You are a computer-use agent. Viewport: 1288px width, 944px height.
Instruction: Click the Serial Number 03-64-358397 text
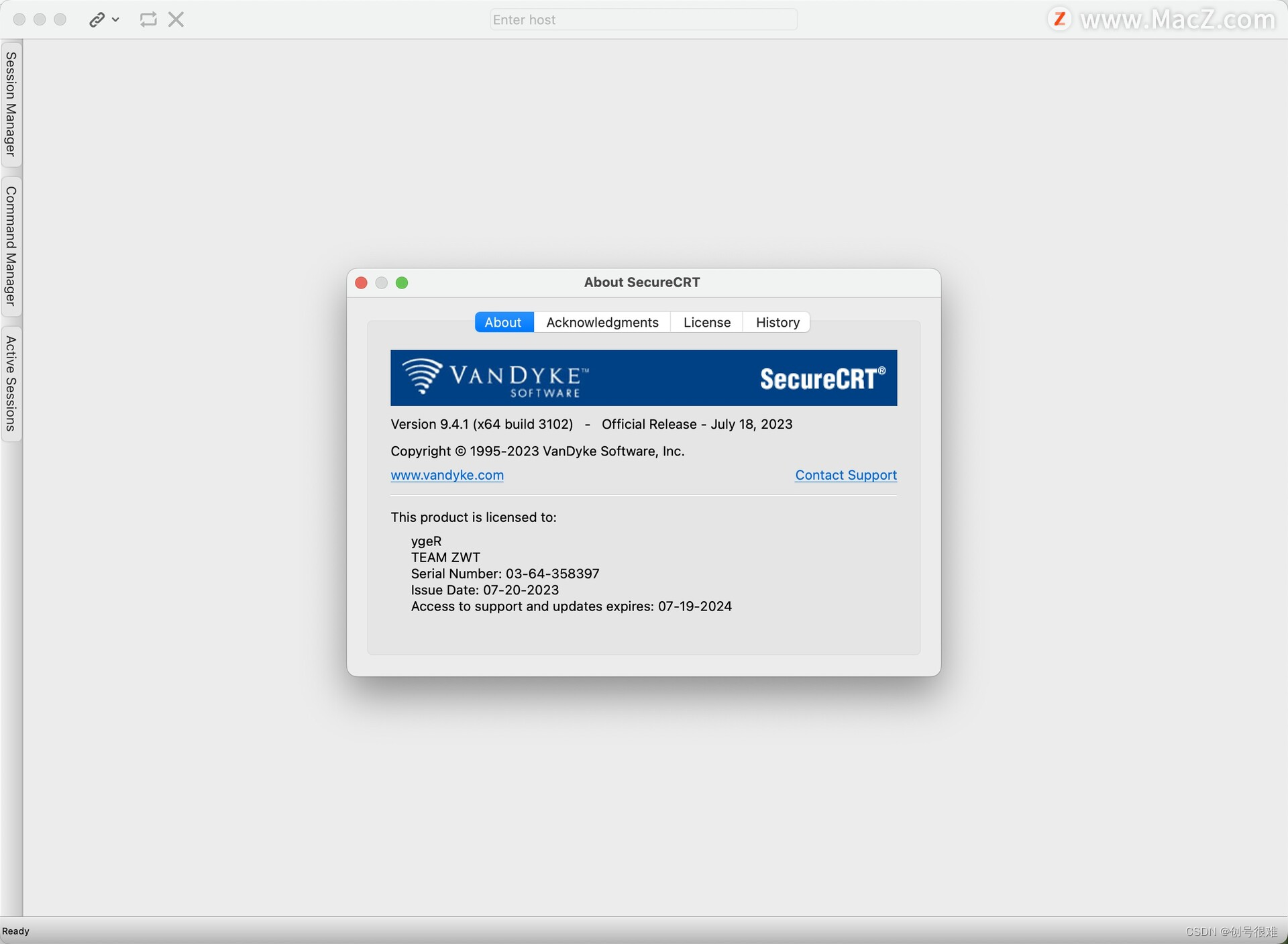coord(505,574)
